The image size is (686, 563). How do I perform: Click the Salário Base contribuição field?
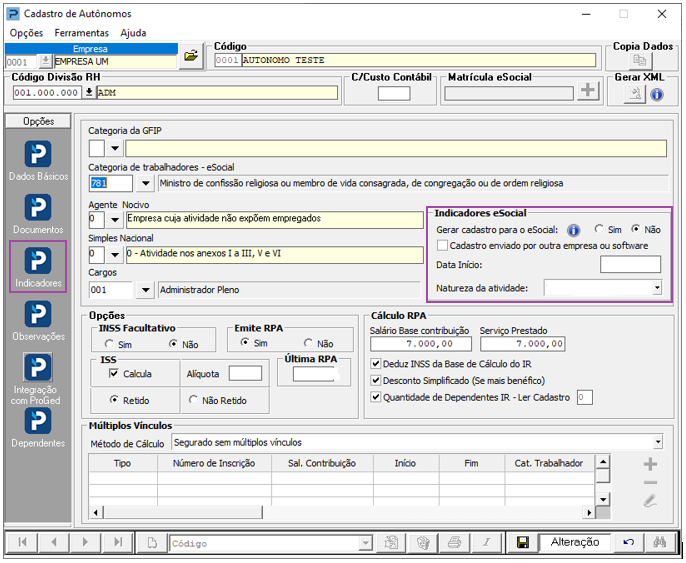[x=420, y=344]
